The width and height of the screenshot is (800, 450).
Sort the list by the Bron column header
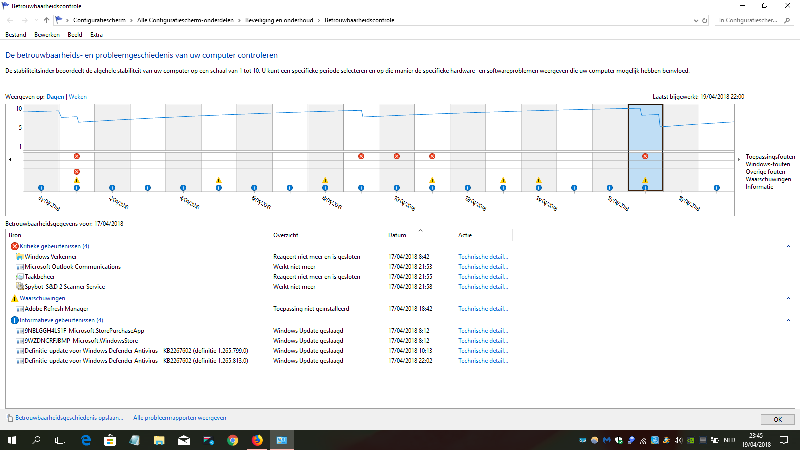tap(15, 235)
